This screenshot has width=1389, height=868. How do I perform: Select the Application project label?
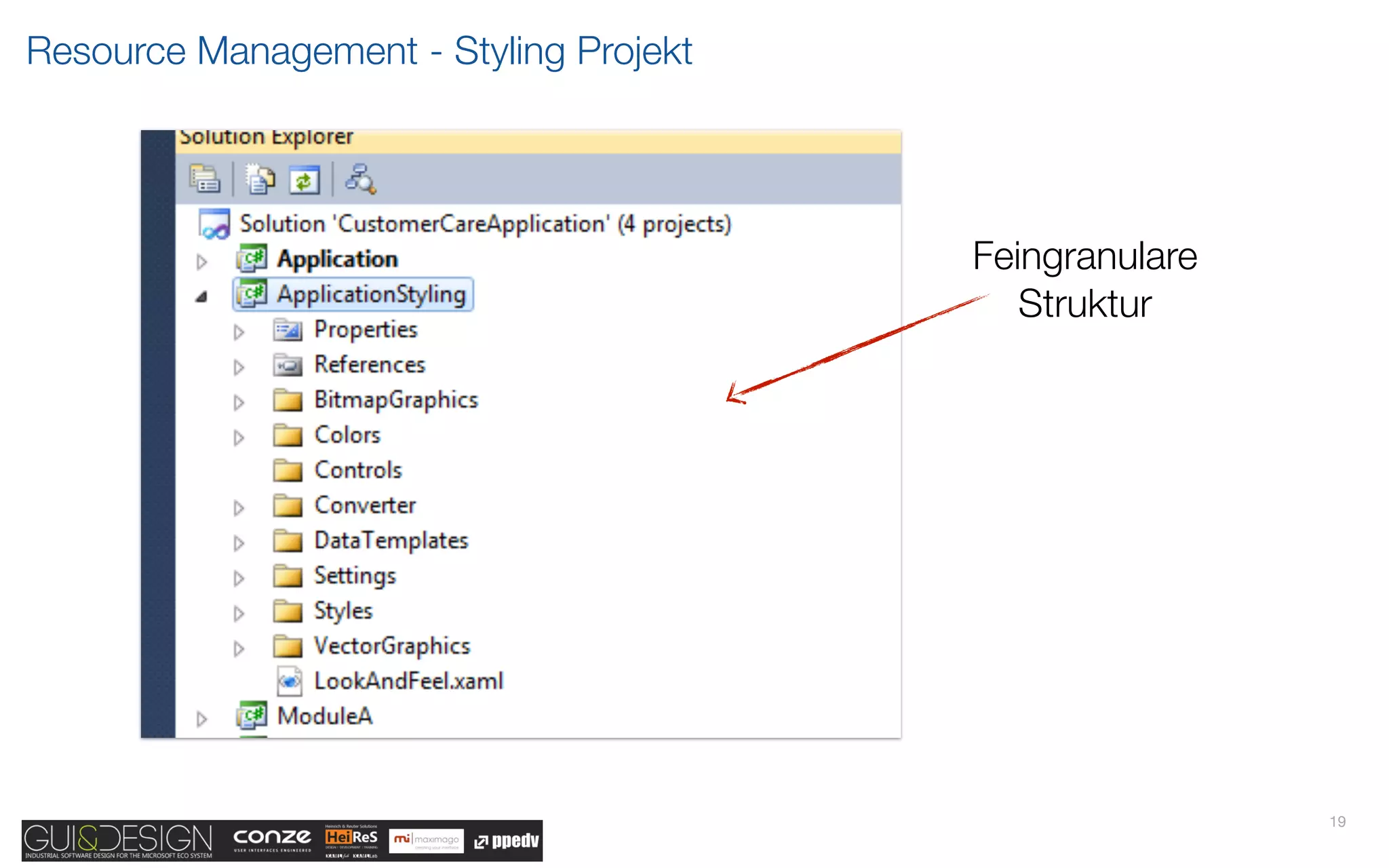[x=337, y=259]
